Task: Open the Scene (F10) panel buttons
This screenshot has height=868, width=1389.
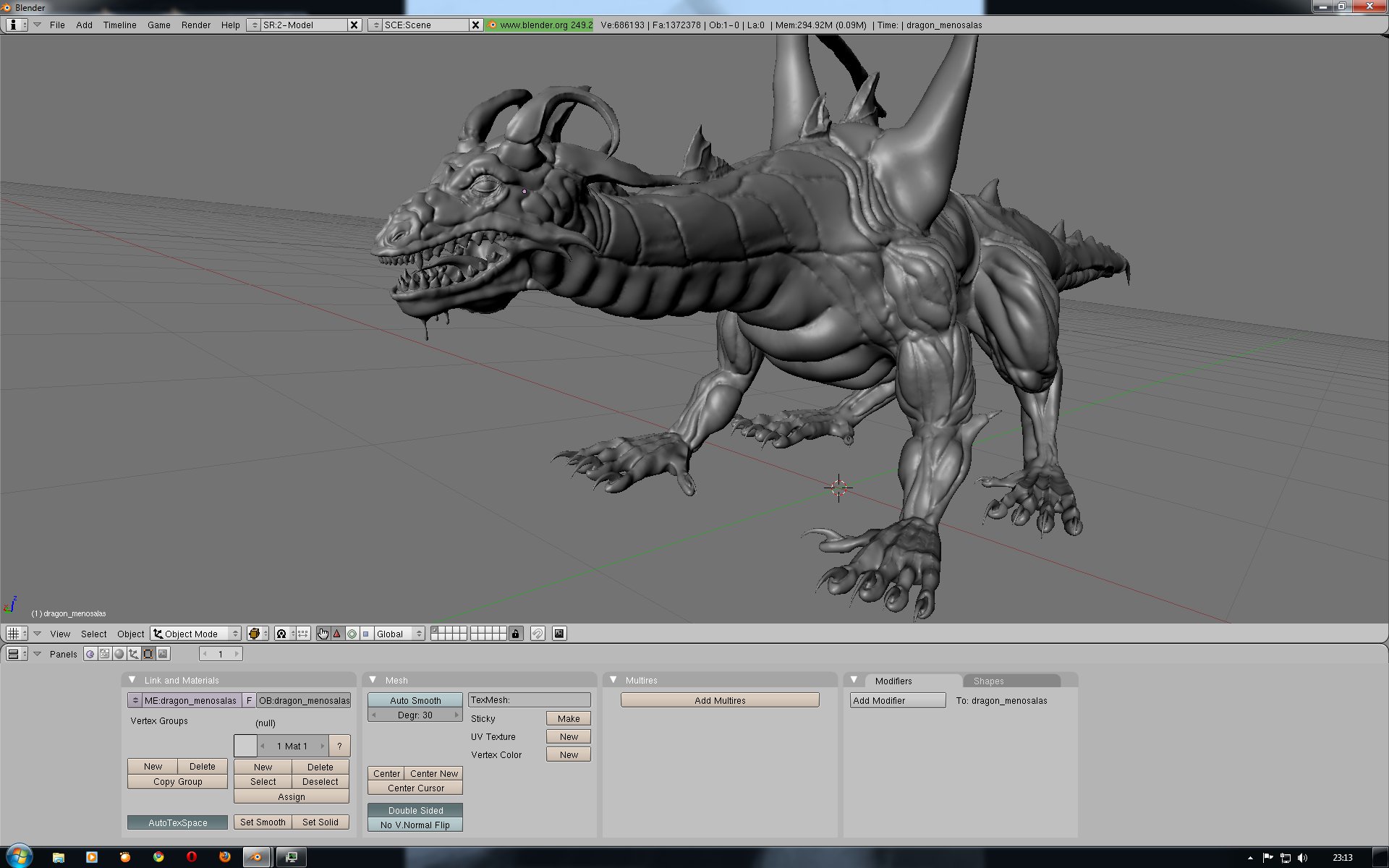Action: [x=163, y=654]
